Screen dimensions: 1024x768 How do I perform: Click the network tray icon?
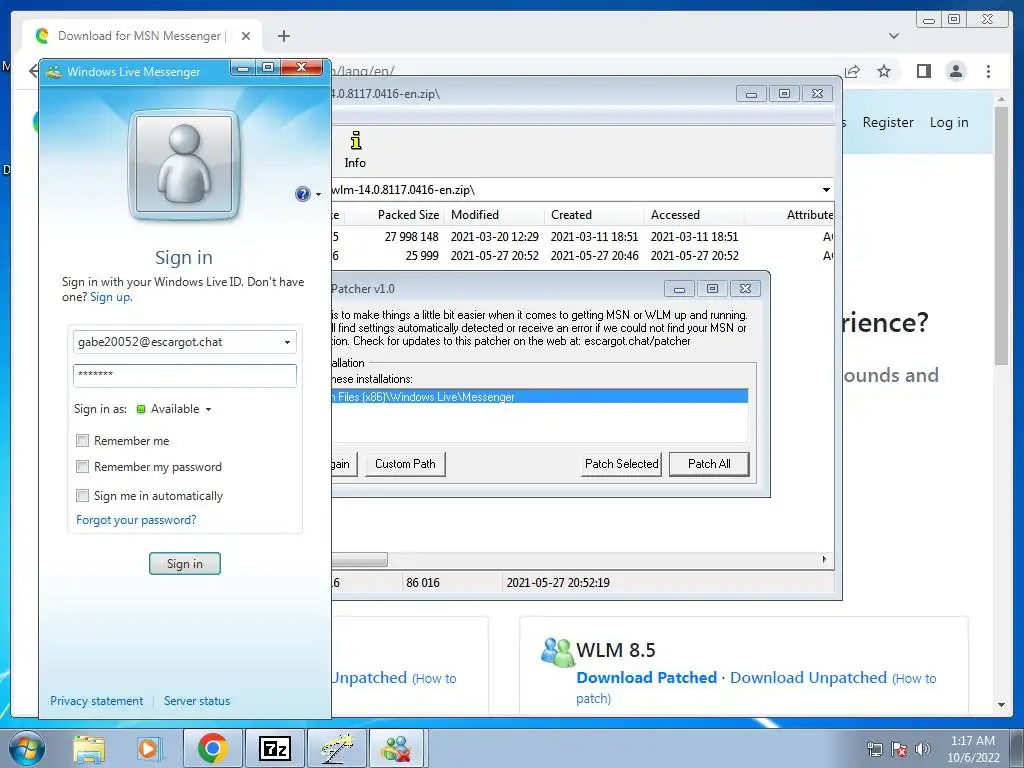[x=874, y=750]
